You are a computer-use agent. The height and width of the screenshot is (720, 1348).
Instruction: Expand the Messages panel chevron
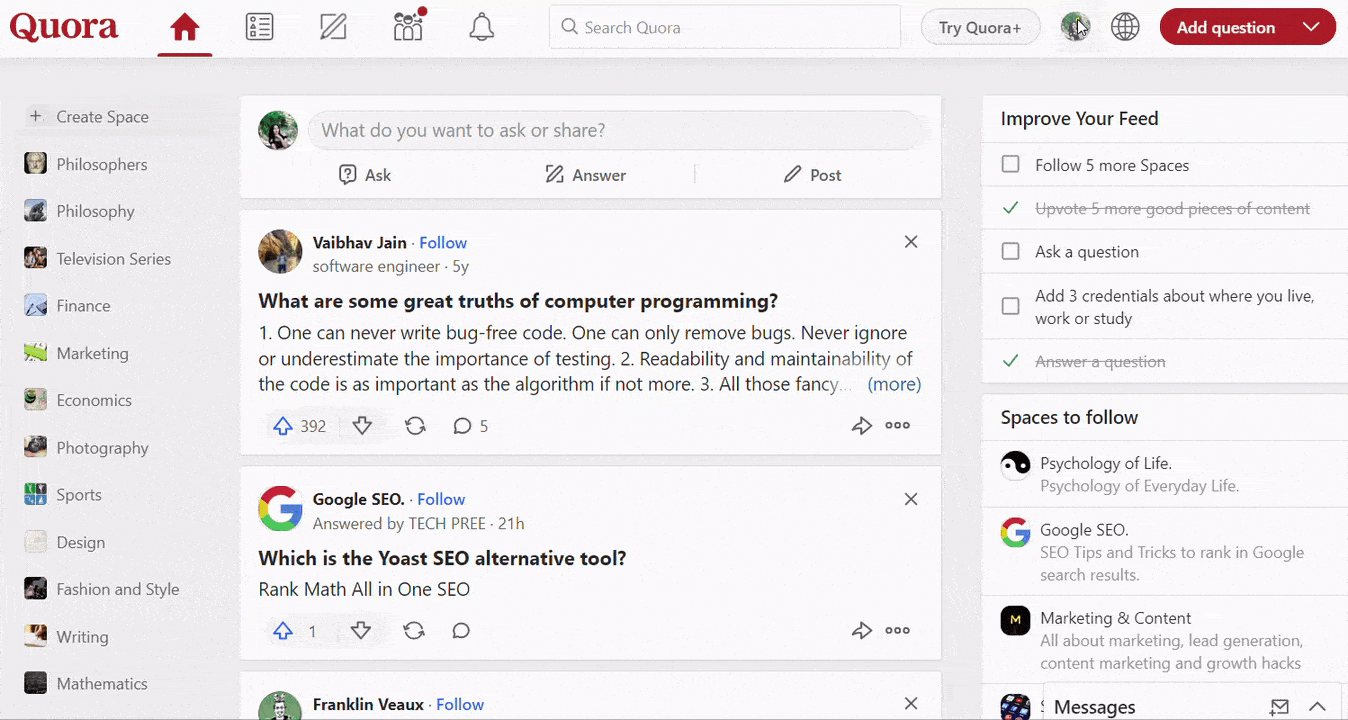1317,707
